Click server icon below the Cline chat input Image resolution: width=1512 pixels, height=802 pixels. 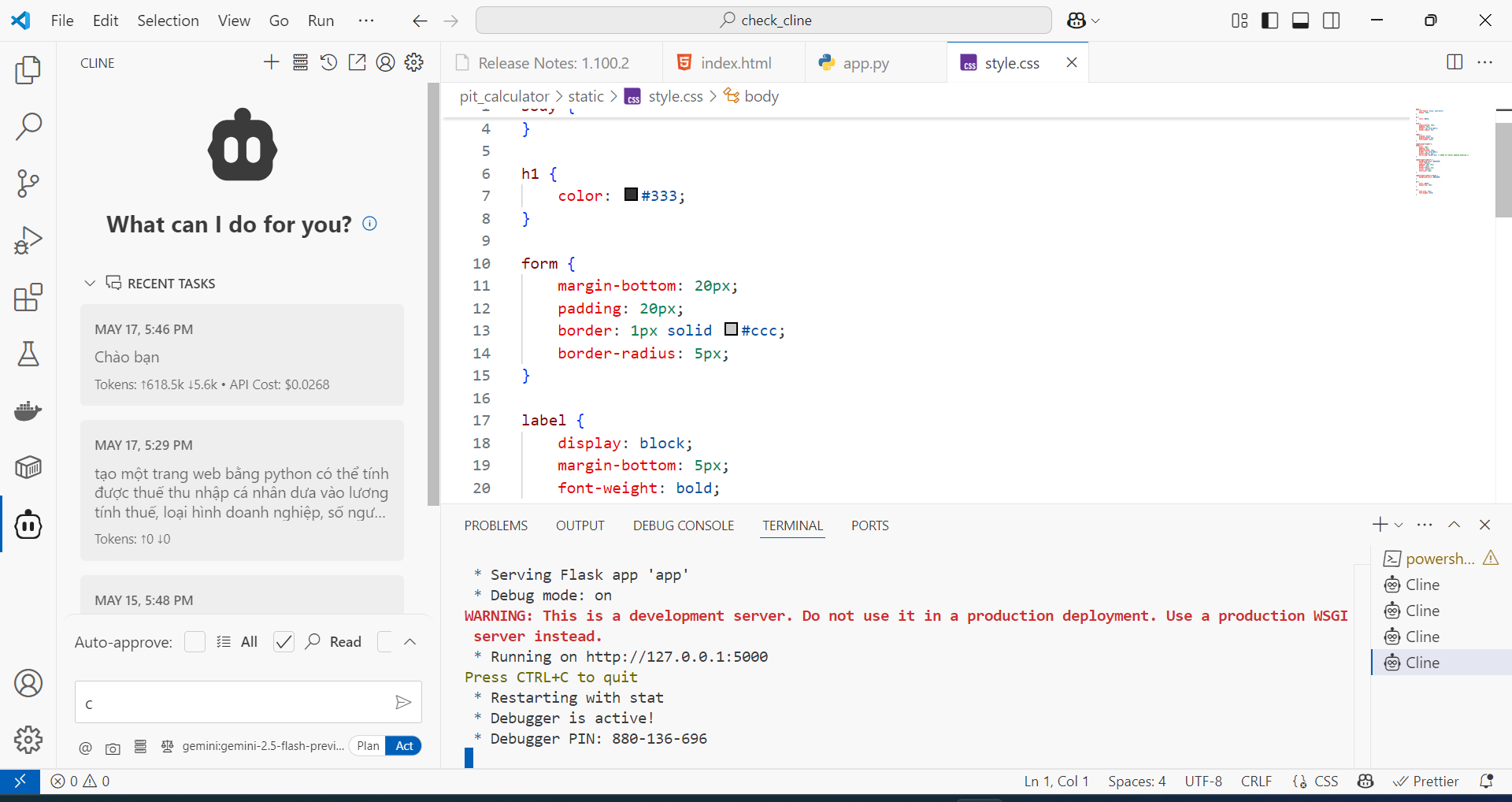[x=140, y=747]
